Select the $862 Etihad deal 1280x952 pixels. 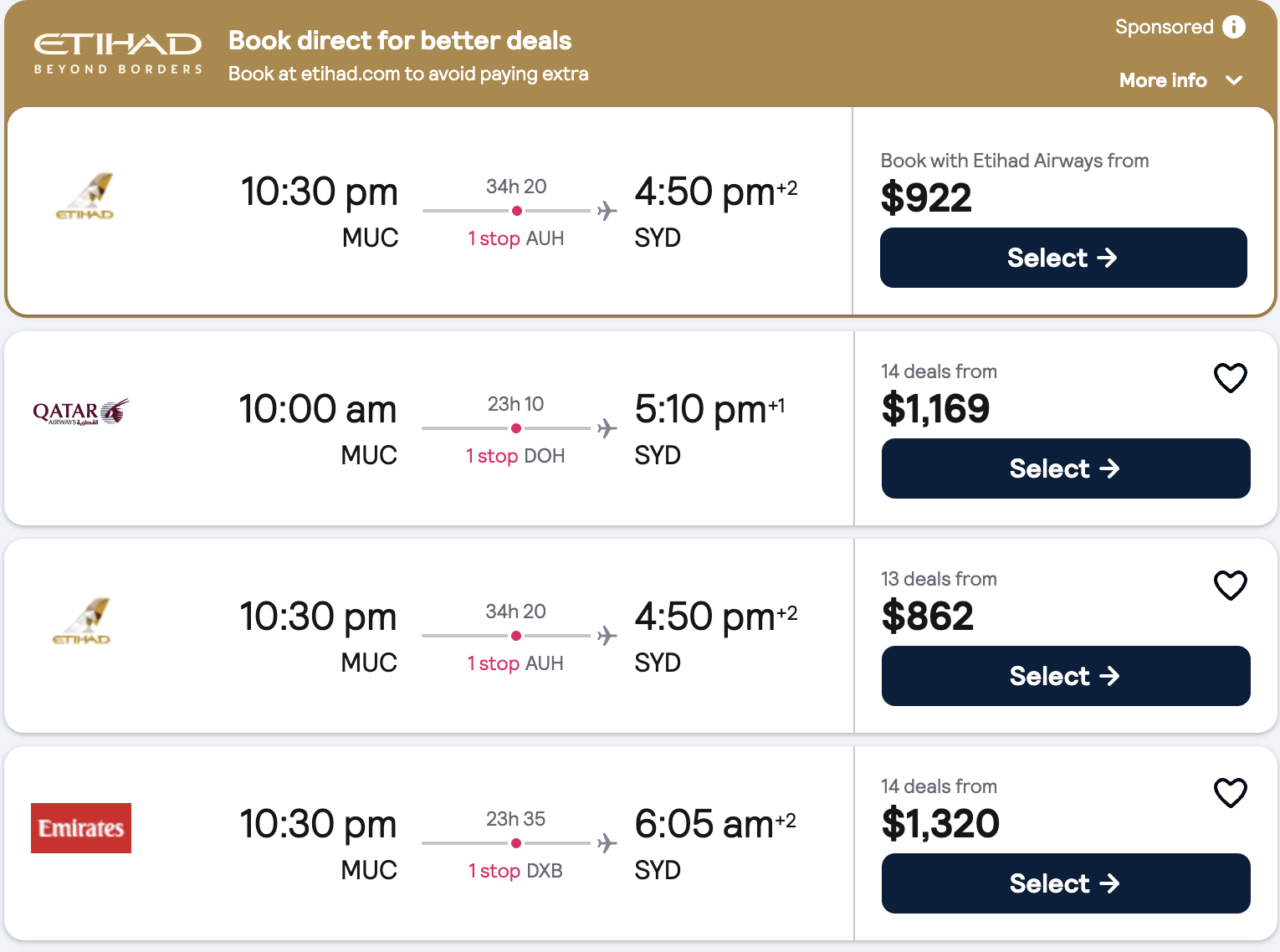(1065, 676)
